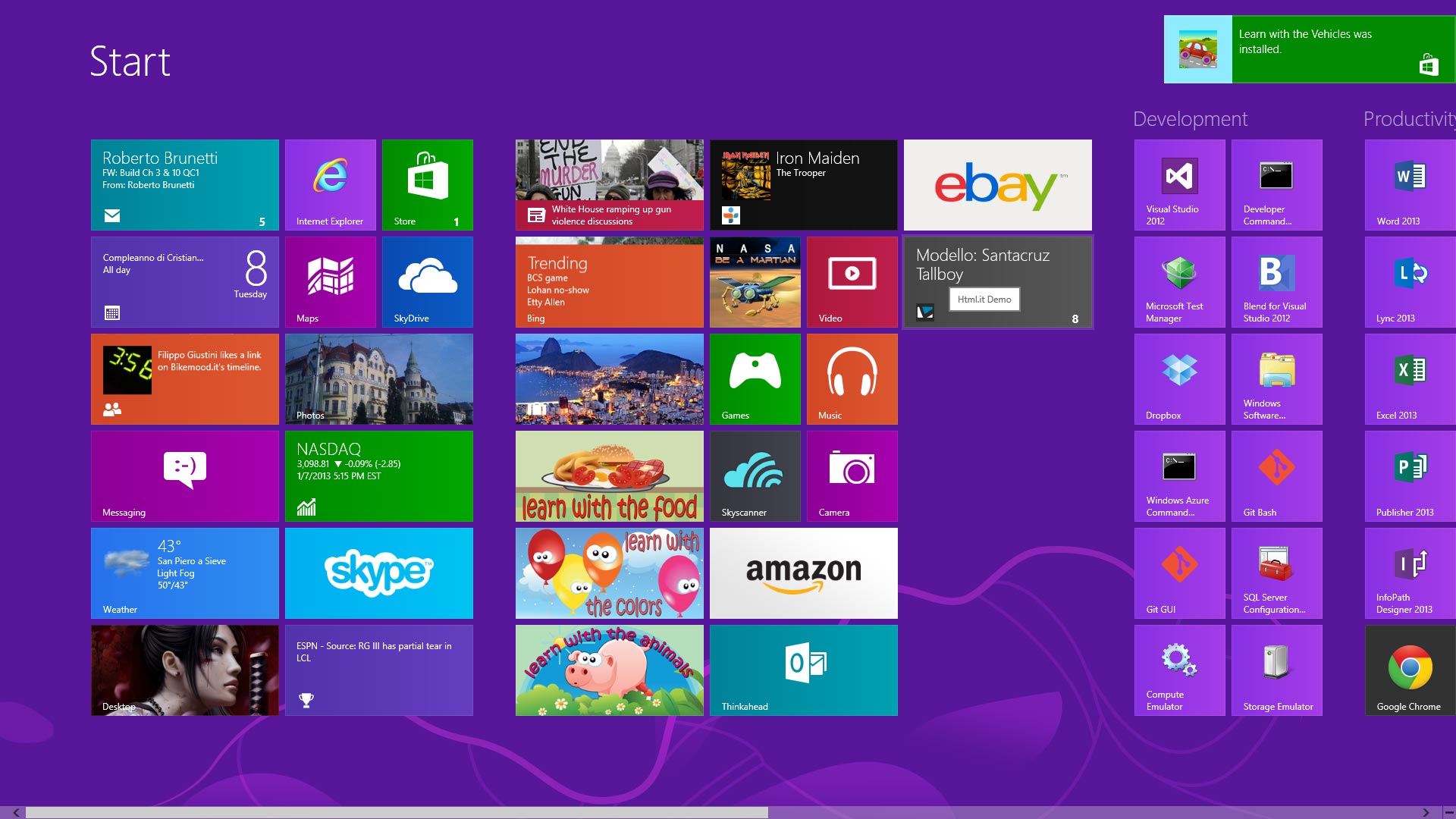This screenshot has width=1456, height=819.
Task: Open the SkyDrive tile
Action: point(428,282)
